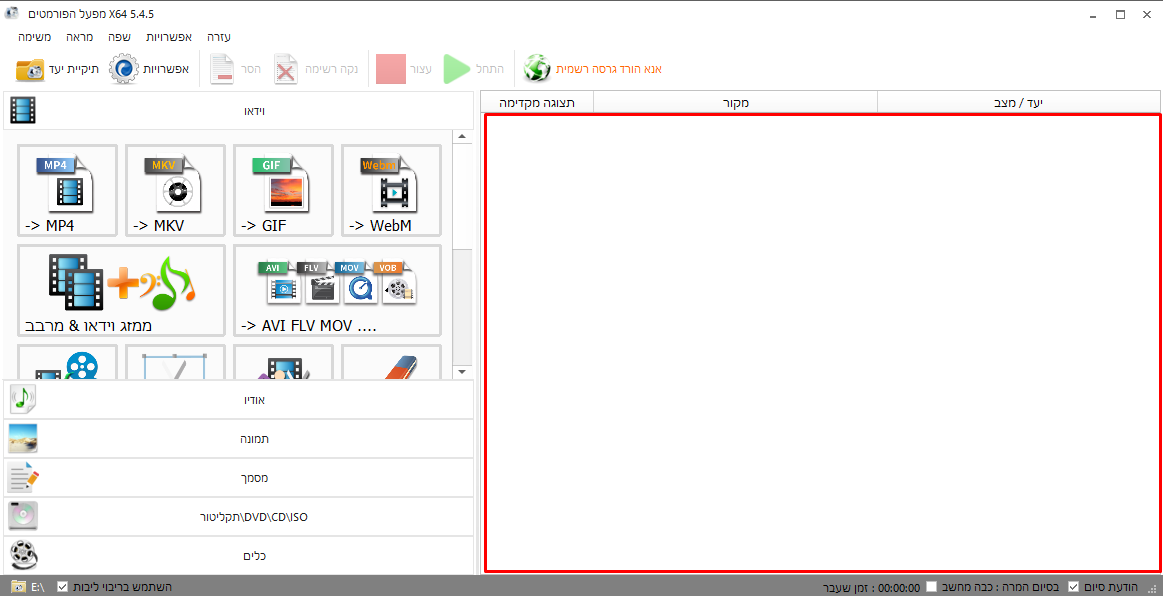This screenshot has width=1163, height=596.
Task: Open the אפשרויות menu in menu bar
Action: (x=169, y=37)
